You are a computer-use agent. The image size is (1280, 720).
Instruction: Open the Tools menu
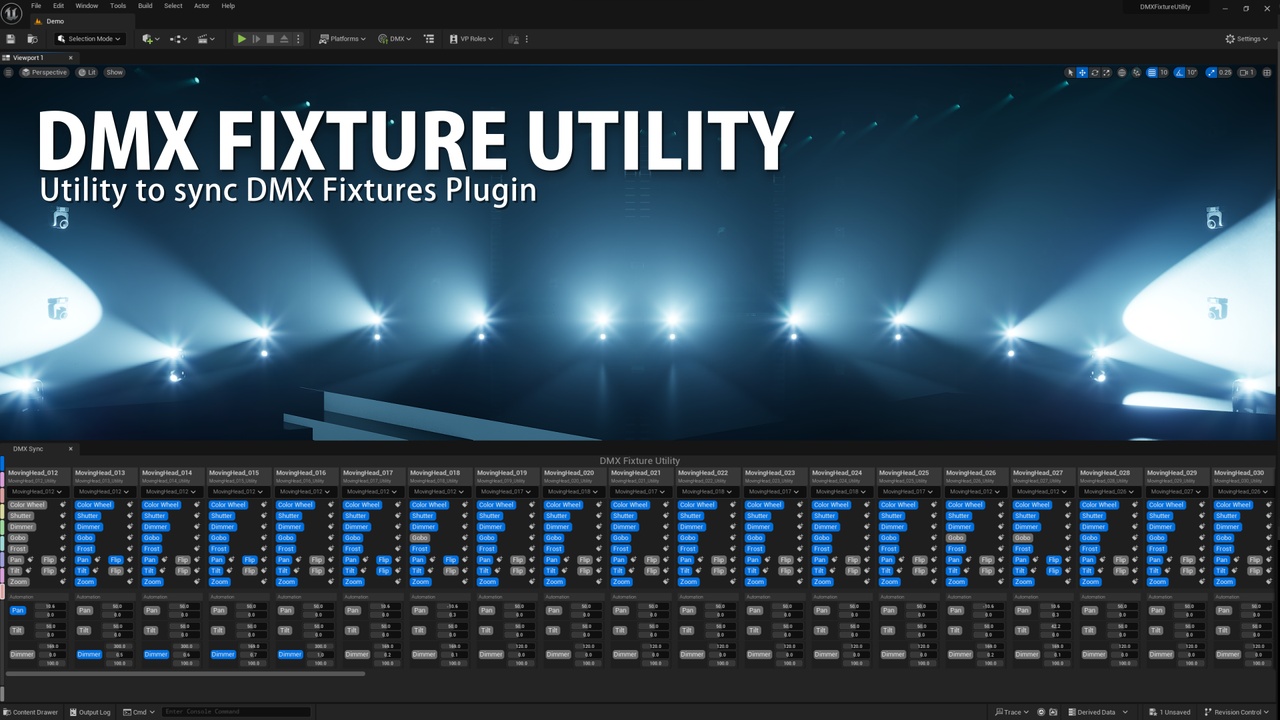click(x=118, y=6)
